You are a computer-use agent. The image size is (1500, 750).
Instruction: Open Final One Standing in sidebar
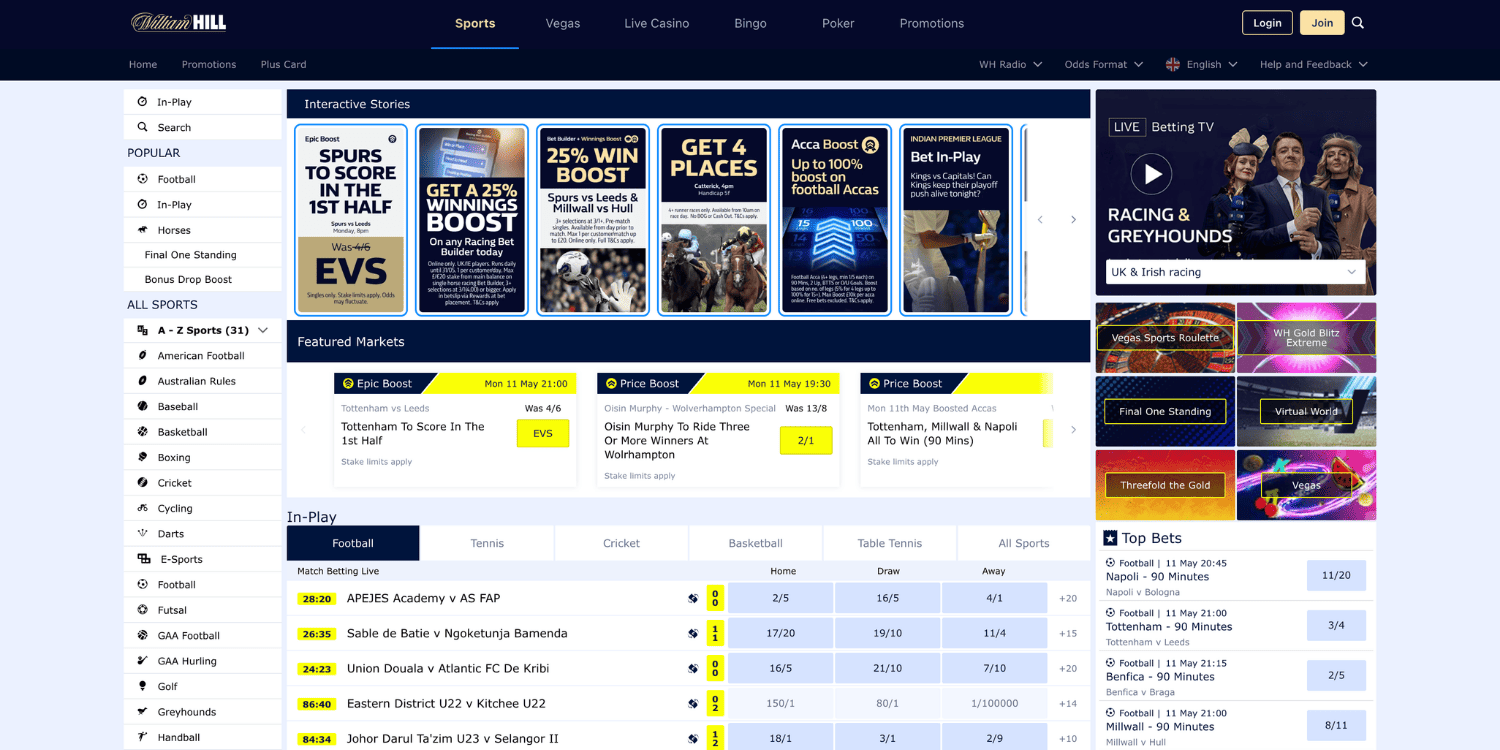tap(203, 255)
